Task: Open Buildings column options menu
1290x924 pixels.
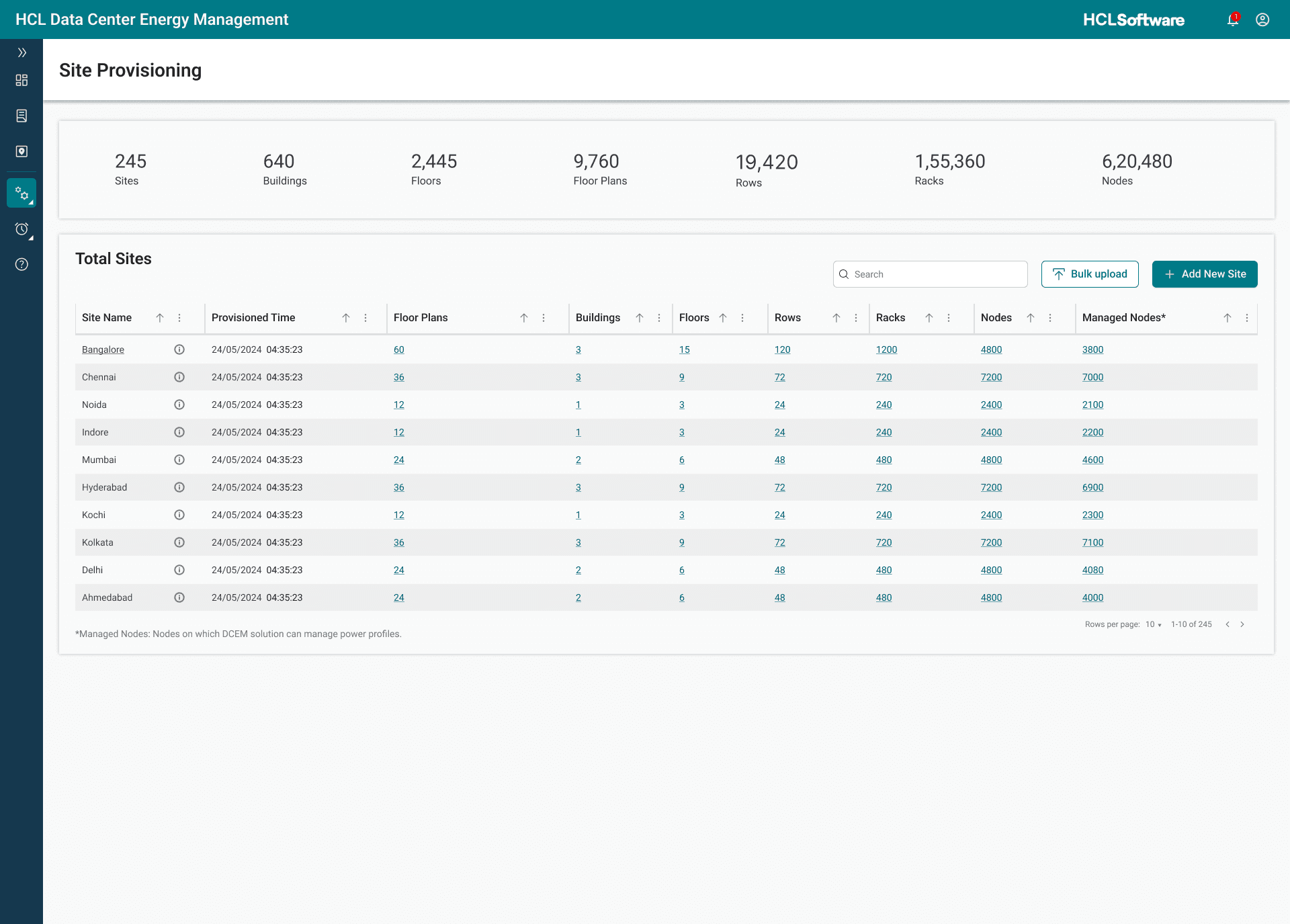Action: pos(659,318)
